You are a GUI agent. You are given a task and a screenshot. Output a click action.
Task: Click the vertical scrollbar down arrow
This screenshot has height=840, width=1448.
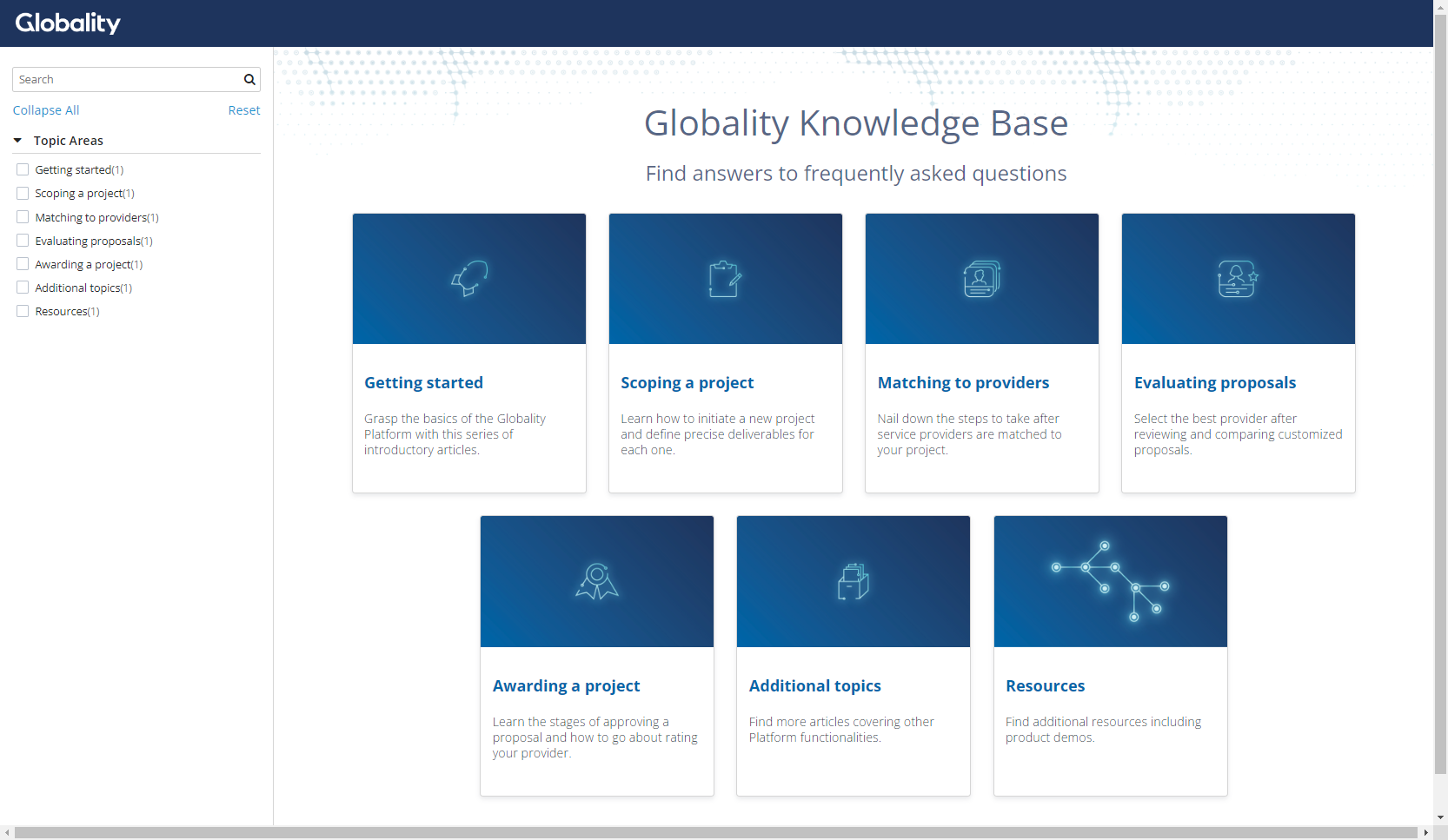click(x=1440, y=817)
